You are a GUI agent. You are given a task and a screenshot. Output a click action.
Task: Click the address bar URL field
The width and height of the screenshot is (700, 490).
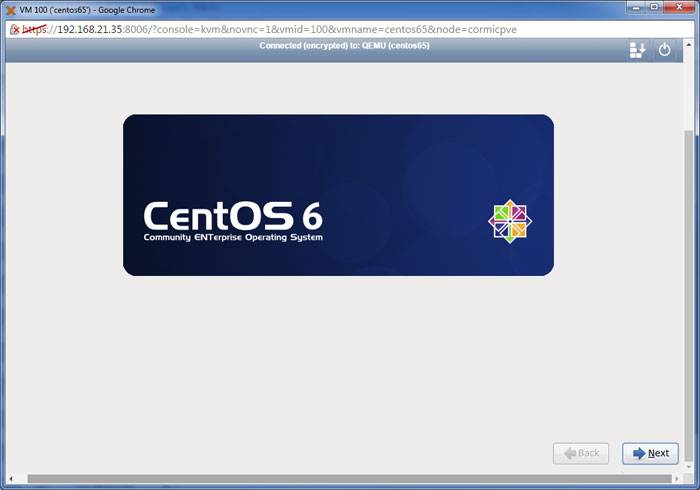point(350,29)
